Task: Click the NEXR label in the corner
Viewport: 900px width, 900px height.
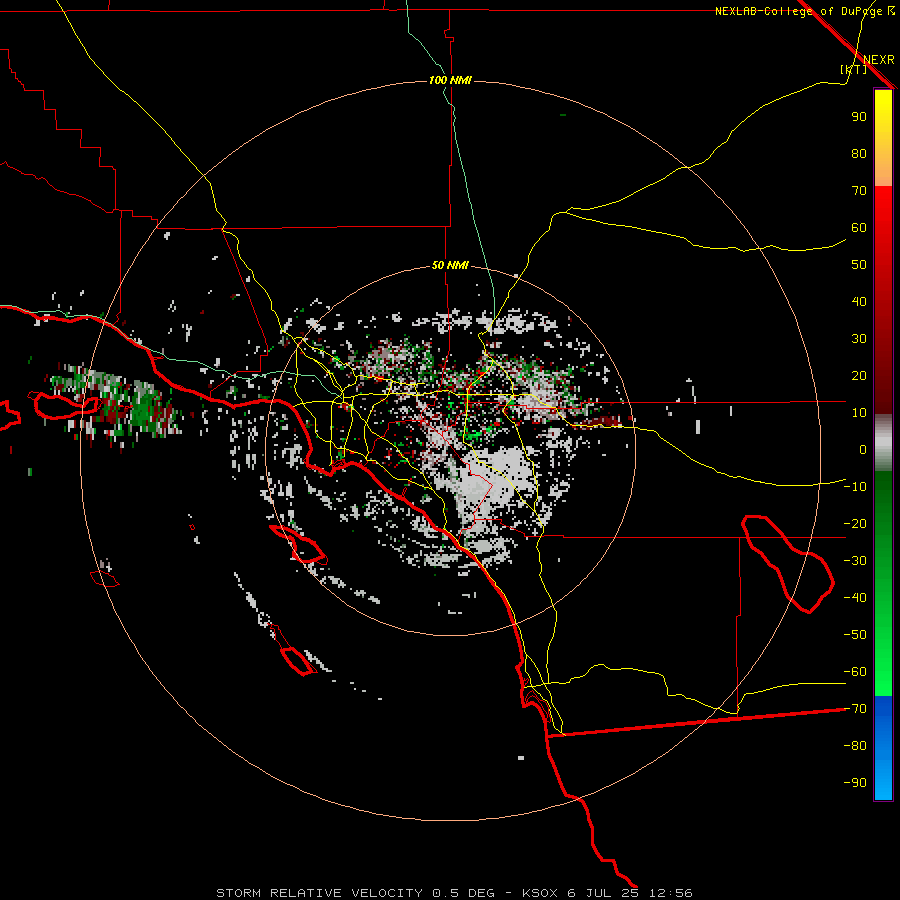Action: tap(879, 60)
